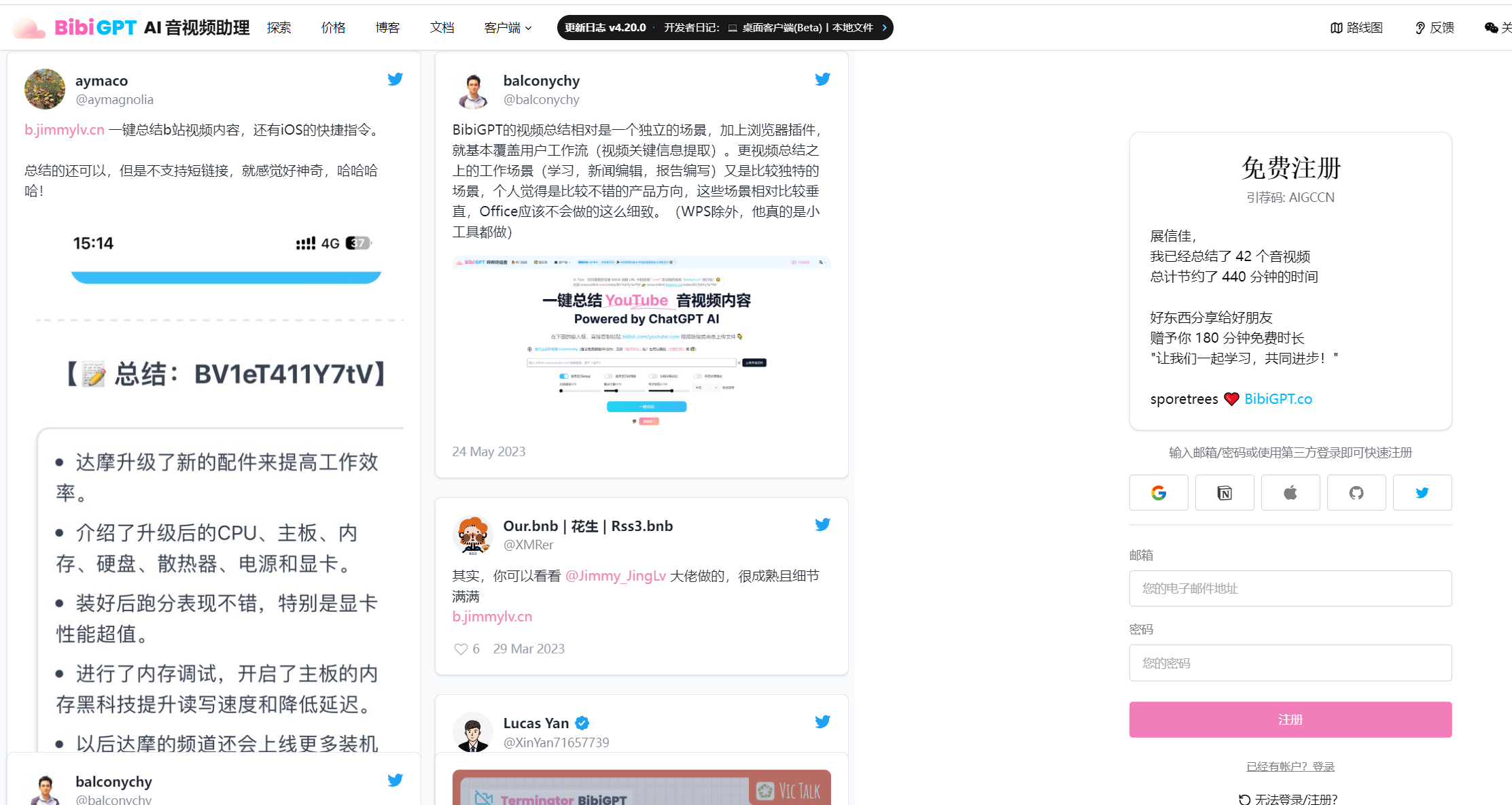Select the 探索 navigation item
Screen dimensions: 1512x805
tap(279, 28)
